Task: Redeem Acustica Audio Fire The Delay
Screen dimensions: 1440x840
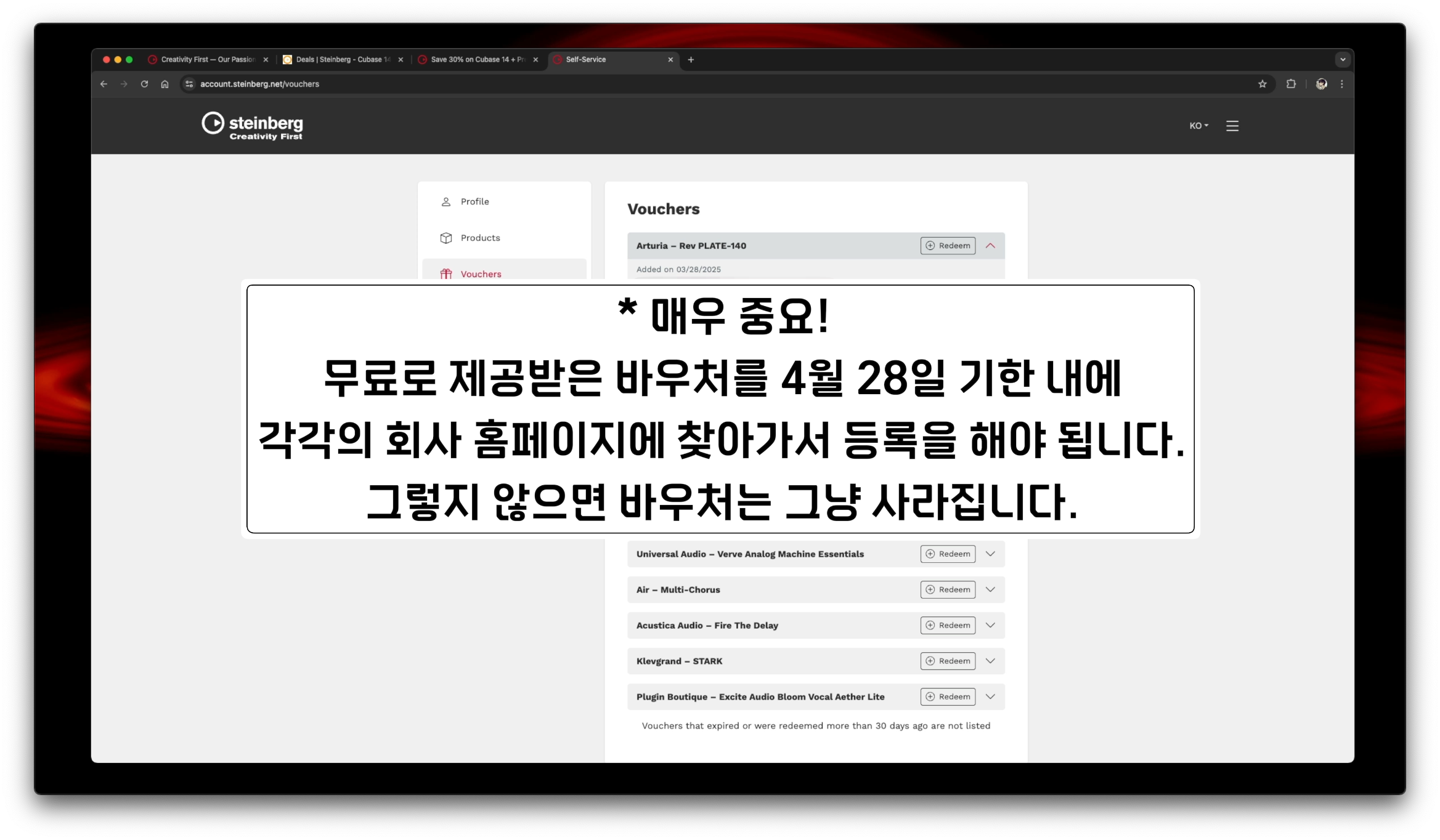Action: (948, 626)
